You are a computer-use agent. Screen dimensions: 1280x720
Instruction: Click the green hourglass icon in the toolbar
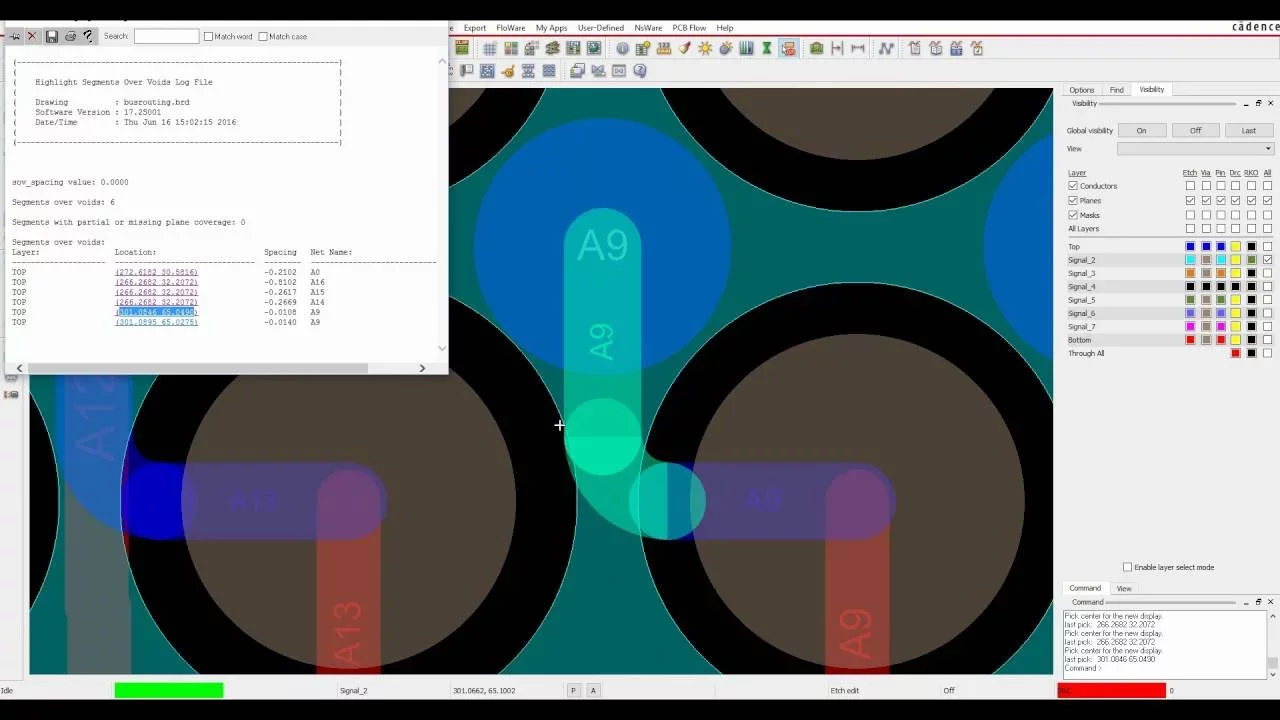click(767, 48)
